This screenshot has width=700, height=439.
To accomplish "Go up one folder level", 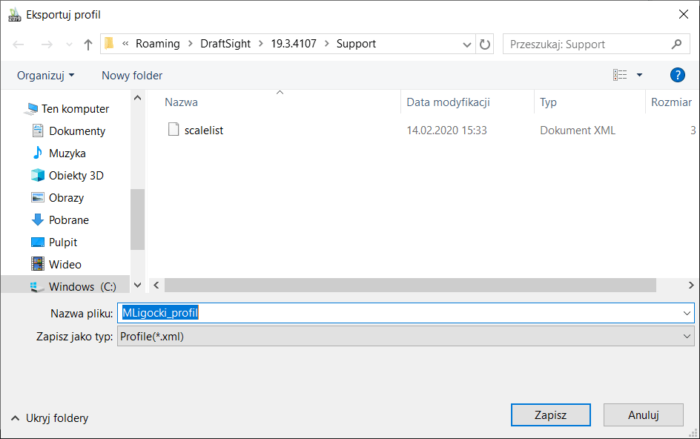I will [x=88, y=44].
